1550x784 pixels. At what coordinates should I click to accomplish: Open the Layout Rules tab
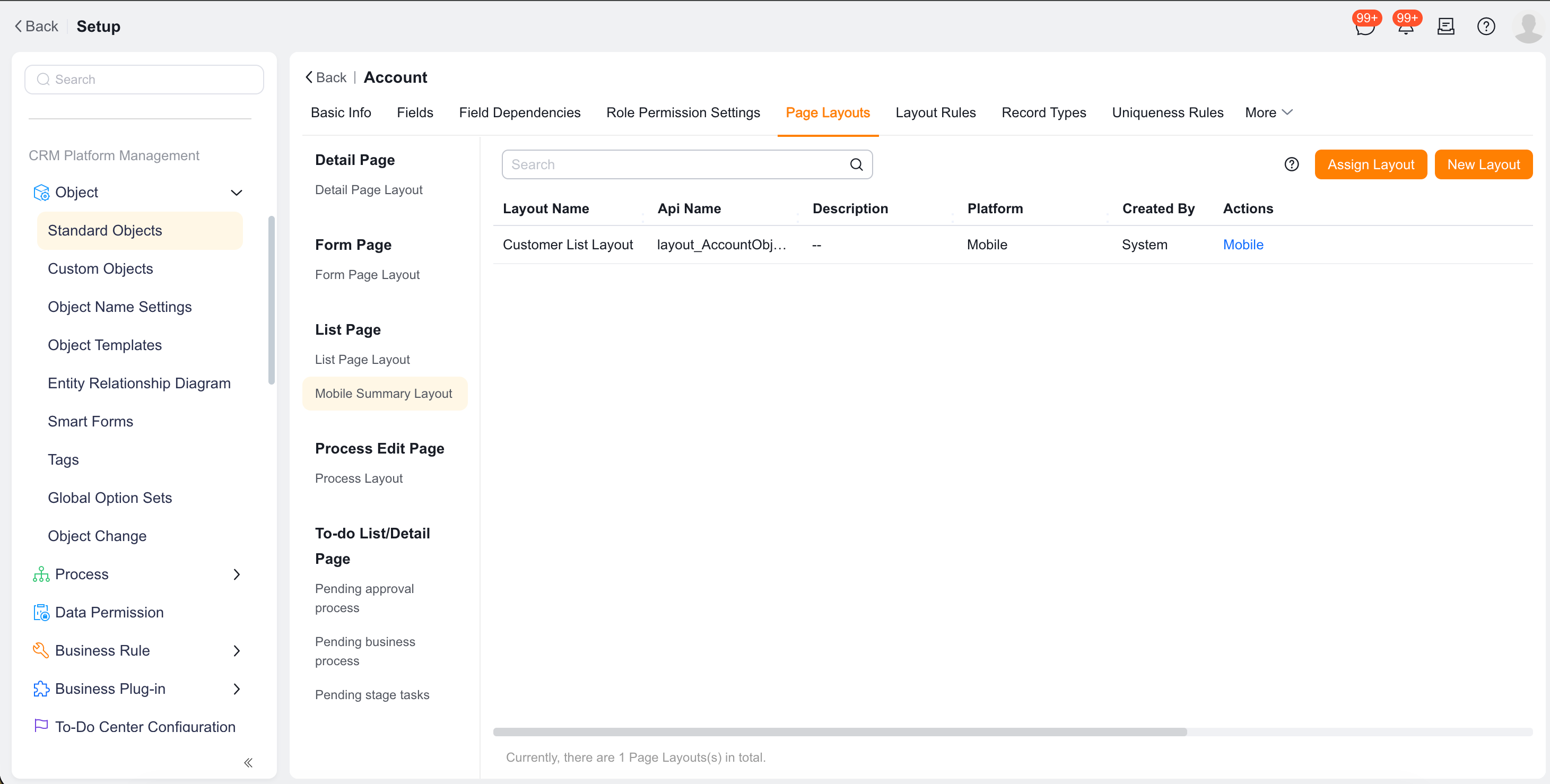(x=935, y=112)
